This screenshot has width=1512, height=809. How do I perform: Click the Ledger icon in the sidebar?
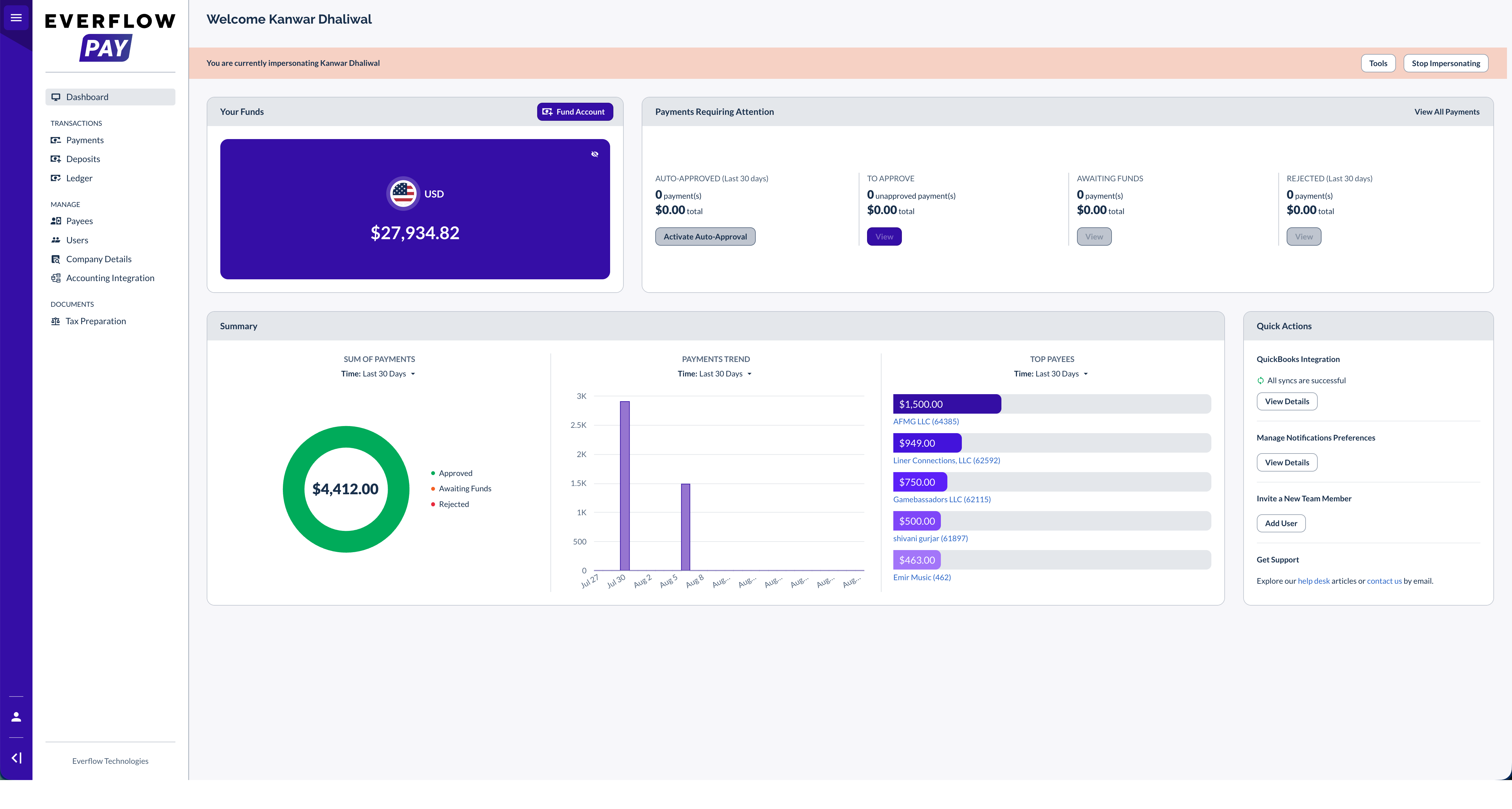pyautogui.click(x=56, y=178)
